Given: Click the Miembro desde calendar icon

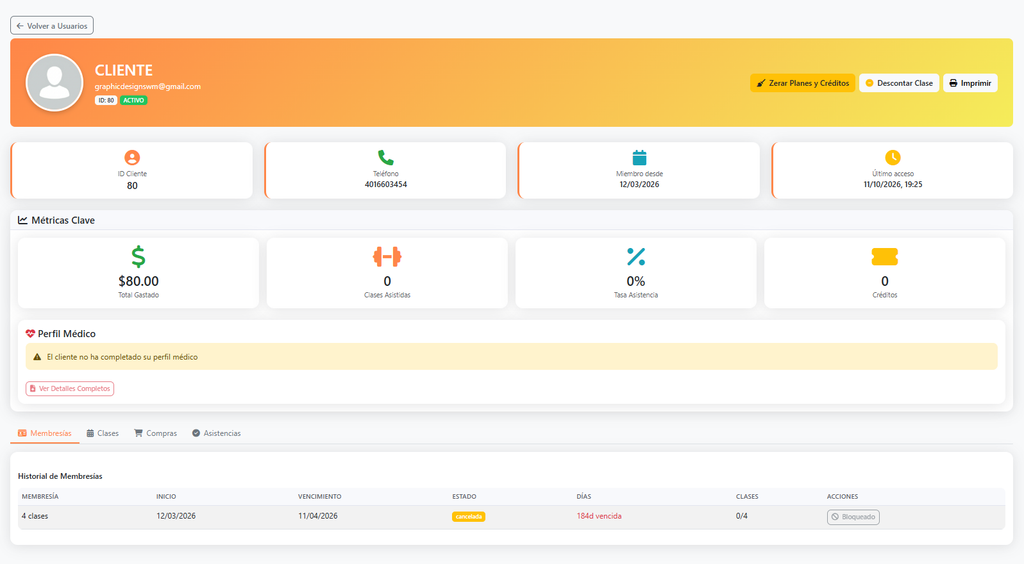Looking at the screenshot, I should 639,157.
